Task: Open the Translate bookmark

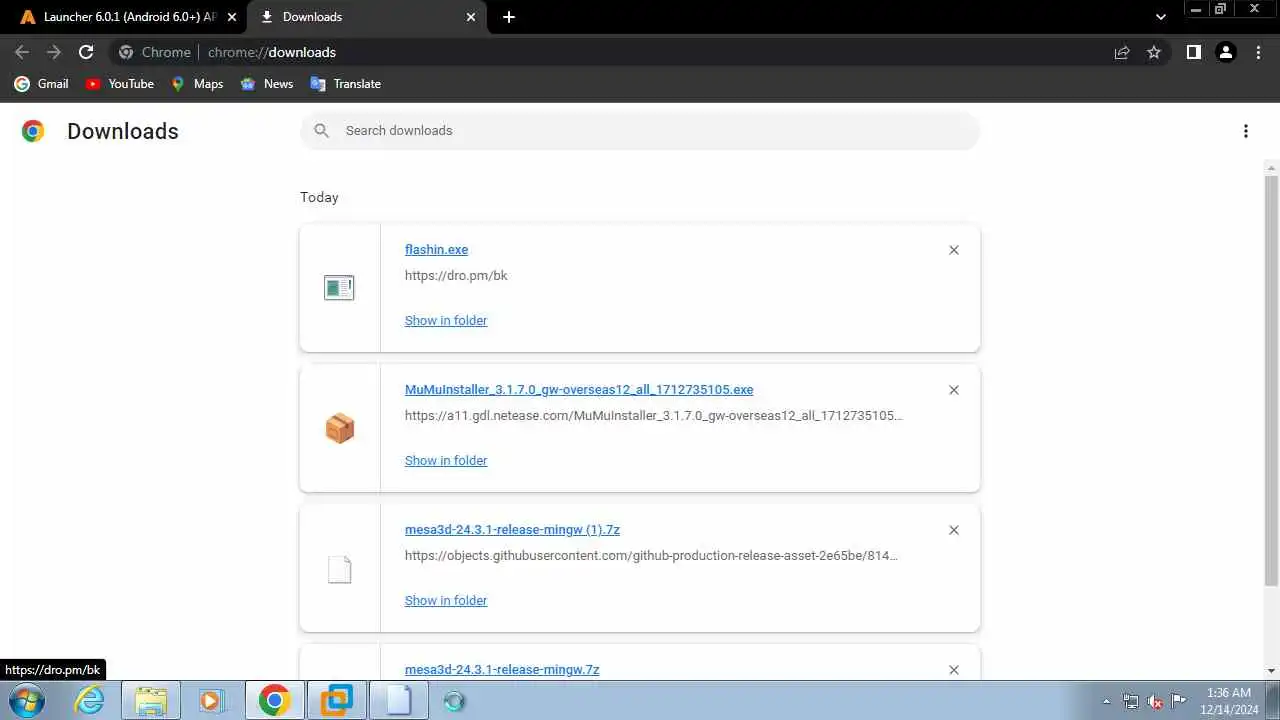Action: pos(346,84)
